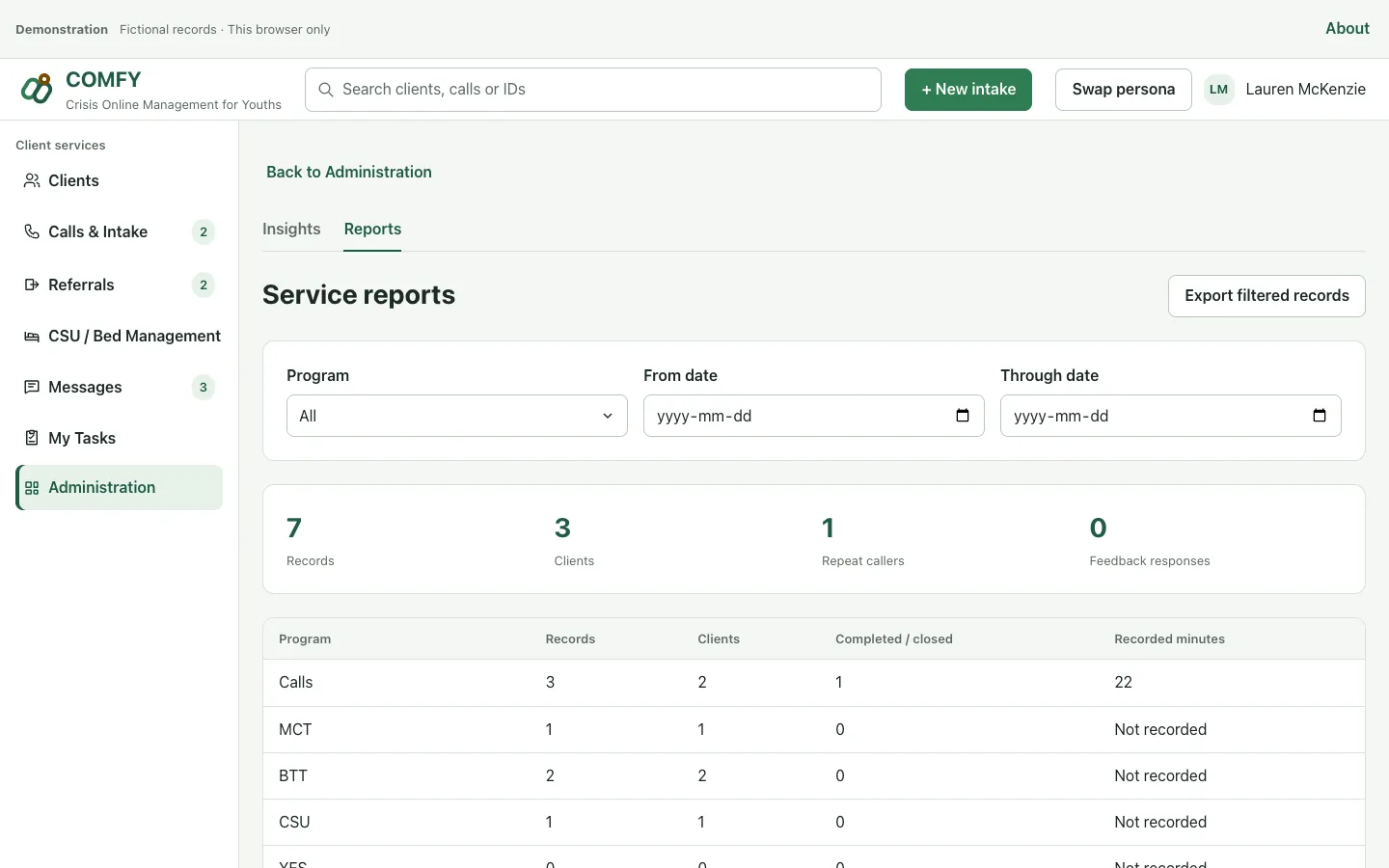This screenshot has width=1389, height=868.
Task: Click the From date input field
Action: (814, 416)
